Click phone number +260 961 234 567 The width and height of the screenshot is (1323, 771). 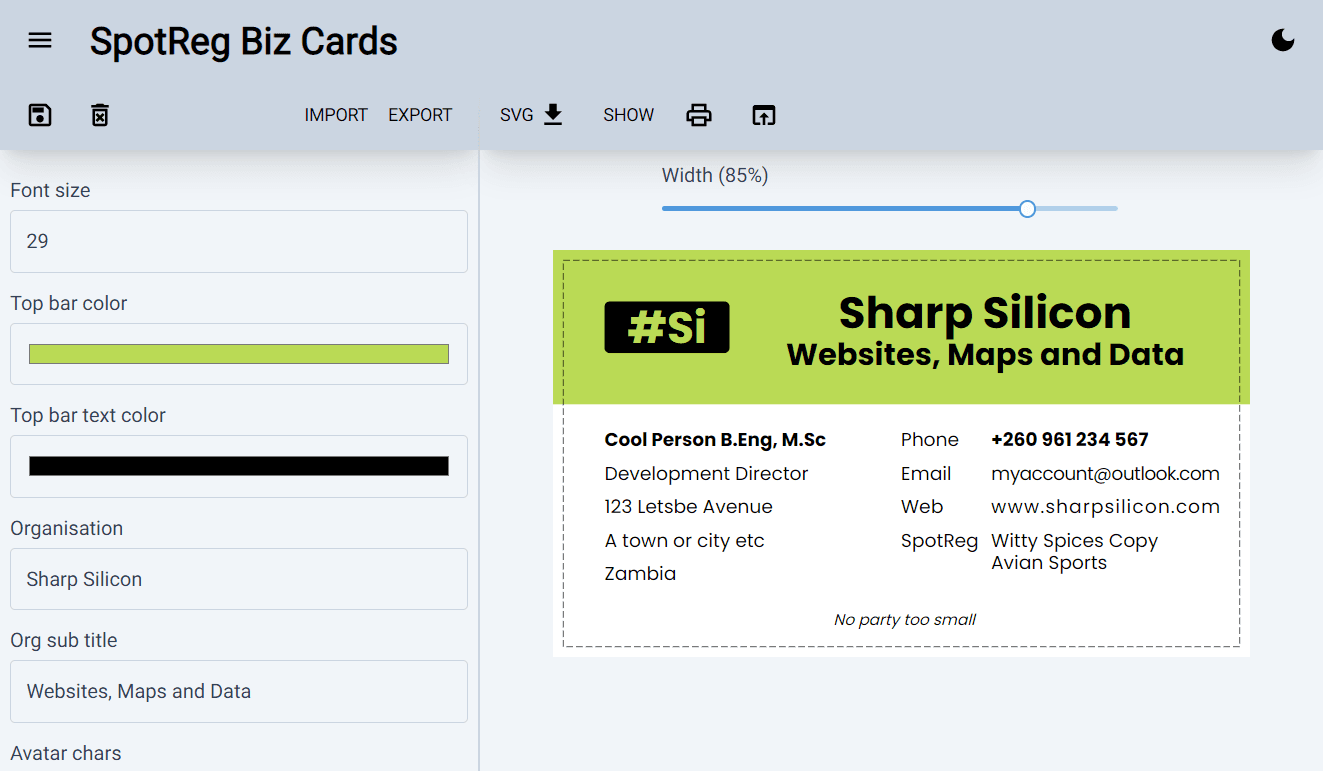(1069, 439)
